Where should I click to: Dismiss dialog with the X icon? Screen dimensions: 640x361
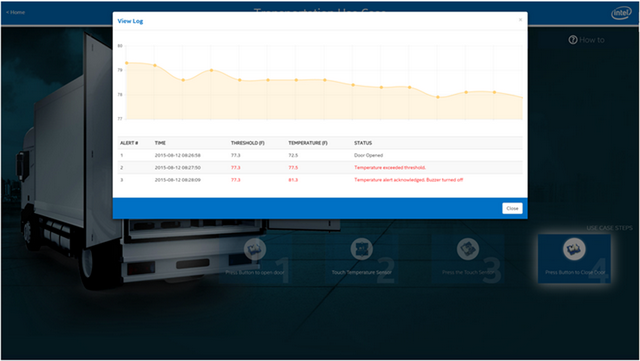click(520, 20)
